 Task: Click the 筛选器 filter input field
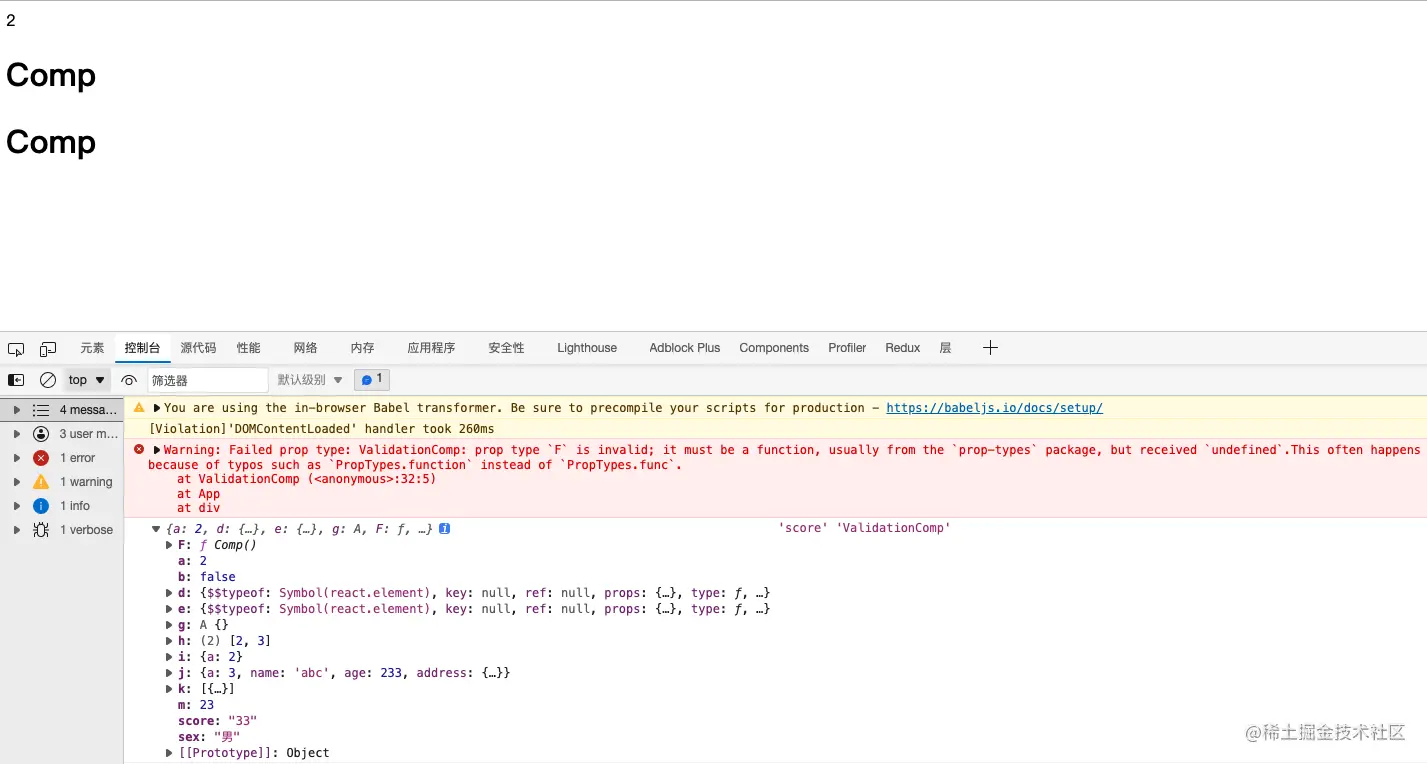pyautogui.click(x=208, y=380)
